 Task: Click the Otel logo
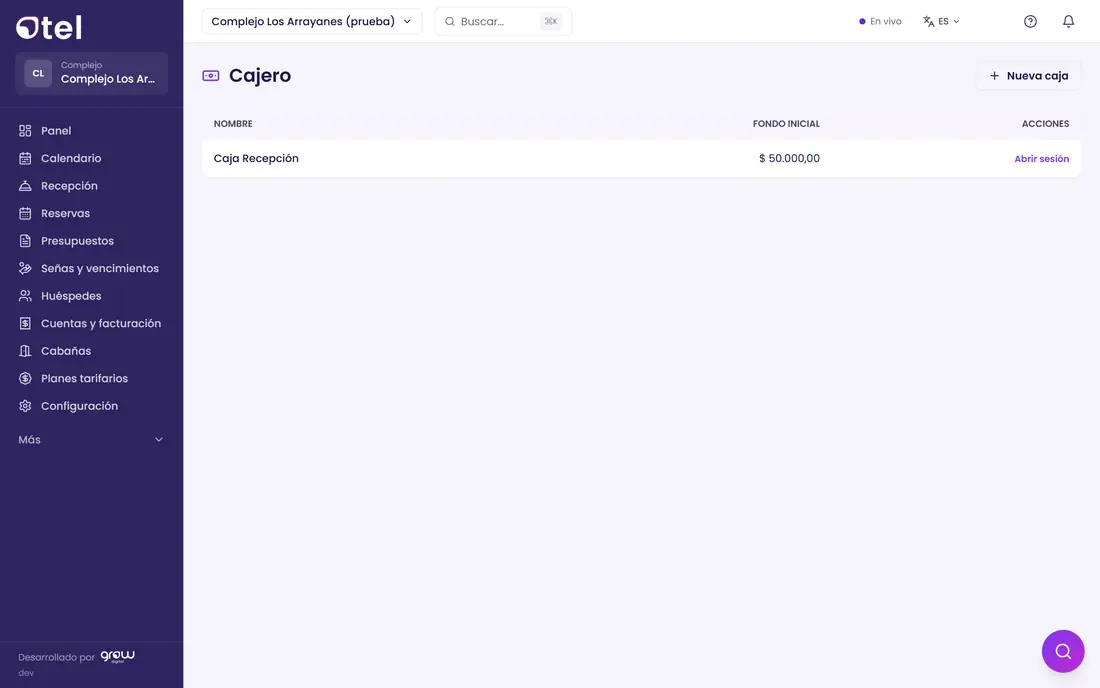pos(49,27)
